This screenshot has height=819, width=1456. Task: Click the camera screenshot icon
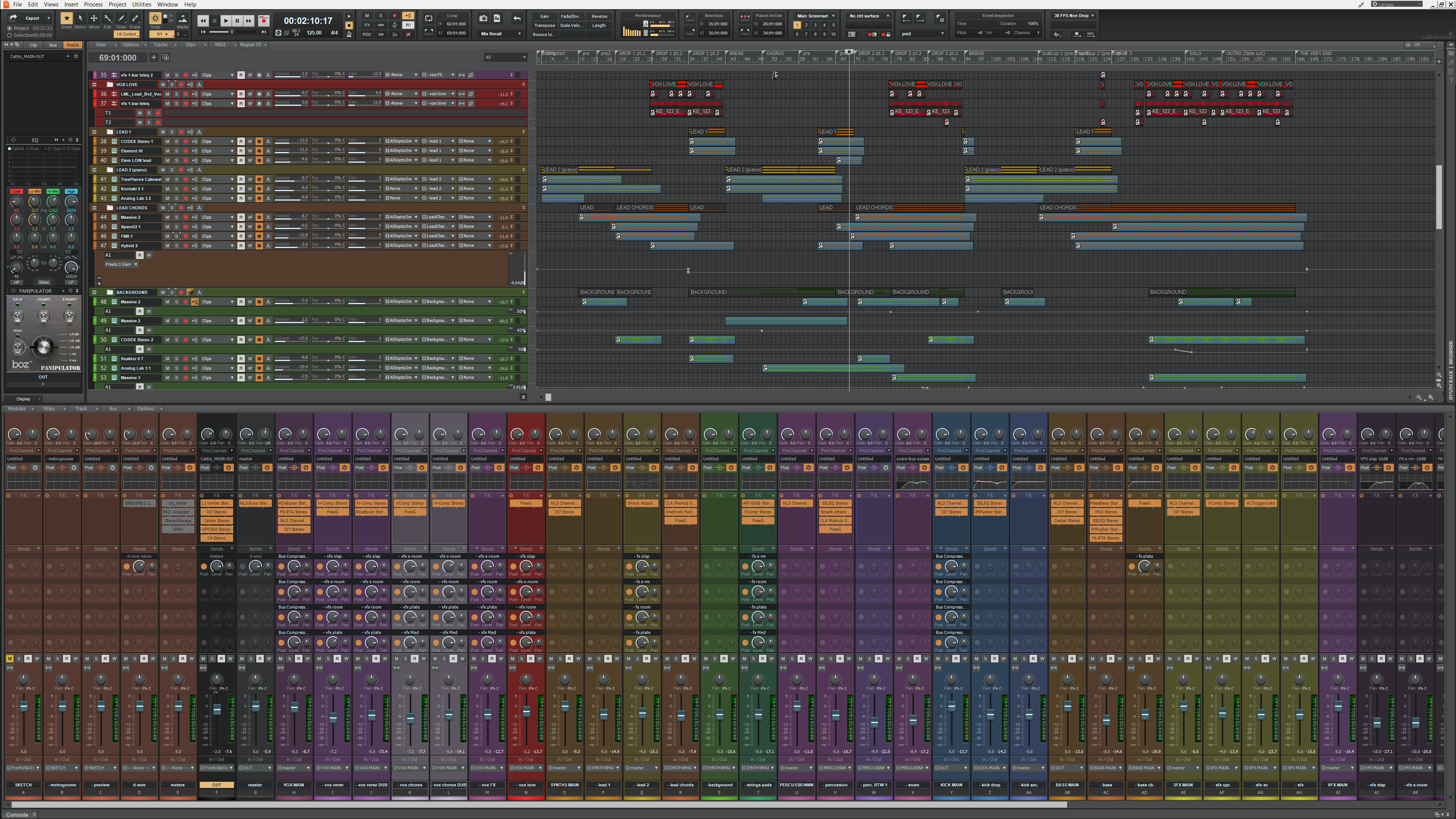pyautogui.click(x=483, y=18)
